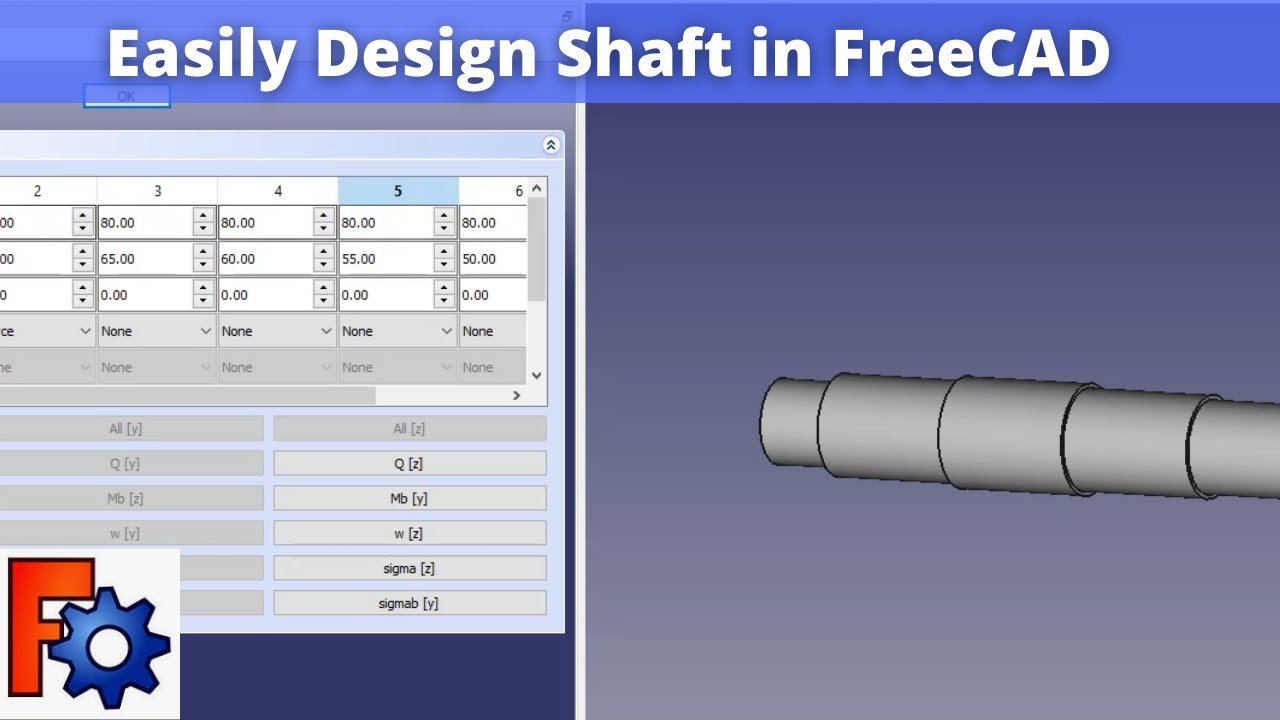Open the greyed None dropdown in column 5

coord(397,367)
